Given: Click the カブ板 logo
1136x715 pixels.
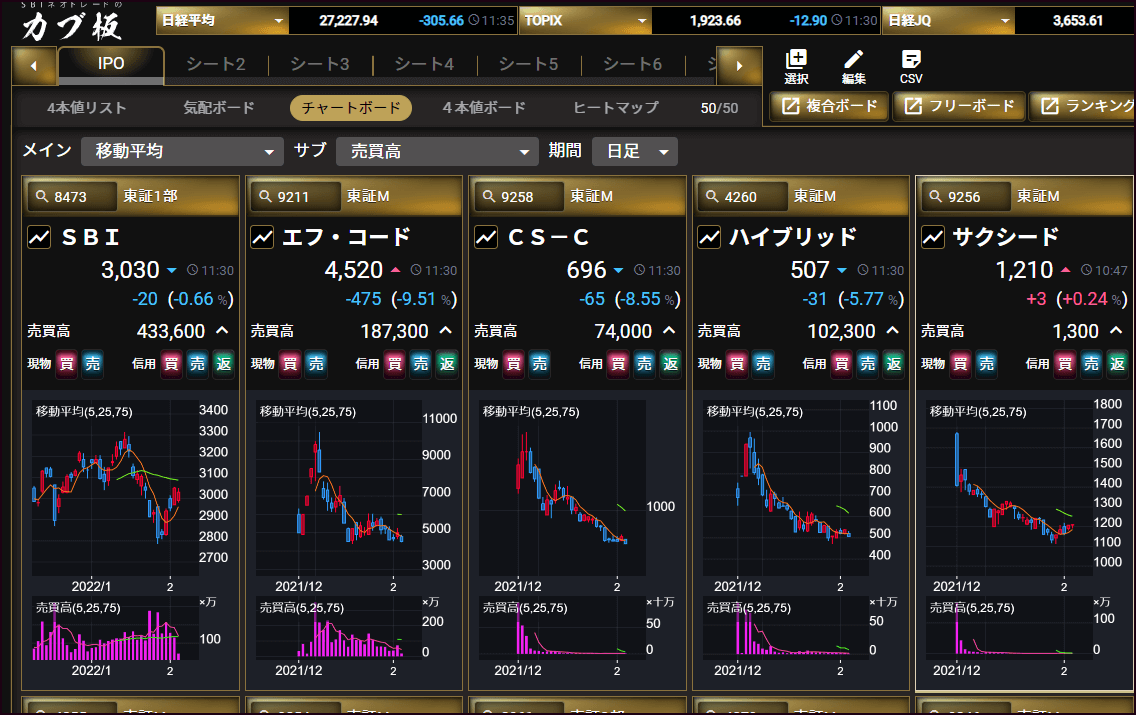Looking at the screenshot, I should click(72, 24).
